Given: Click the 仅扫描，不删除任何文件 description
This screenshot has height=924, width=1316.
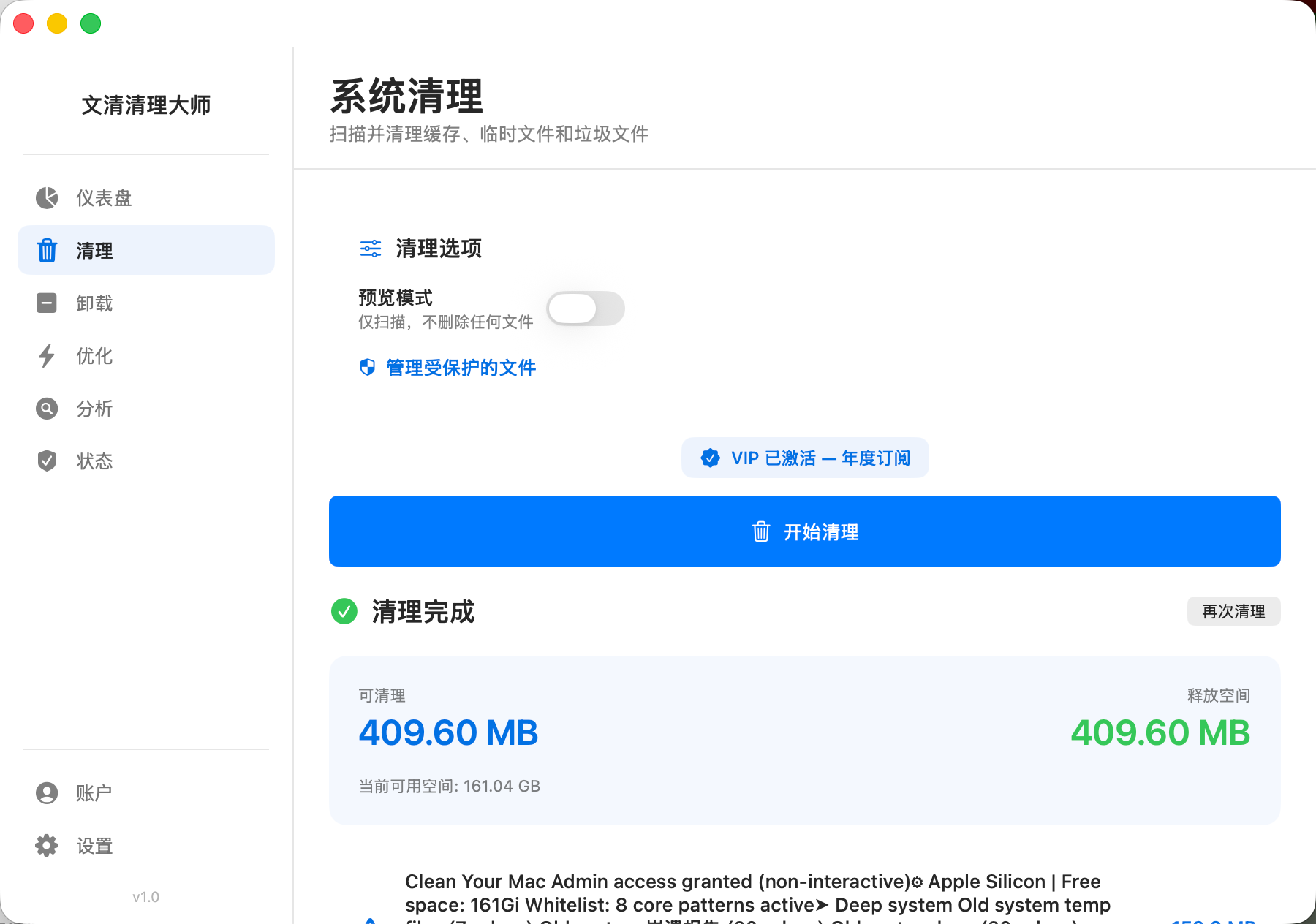Looking at the screenshot, I should (446, 322).
